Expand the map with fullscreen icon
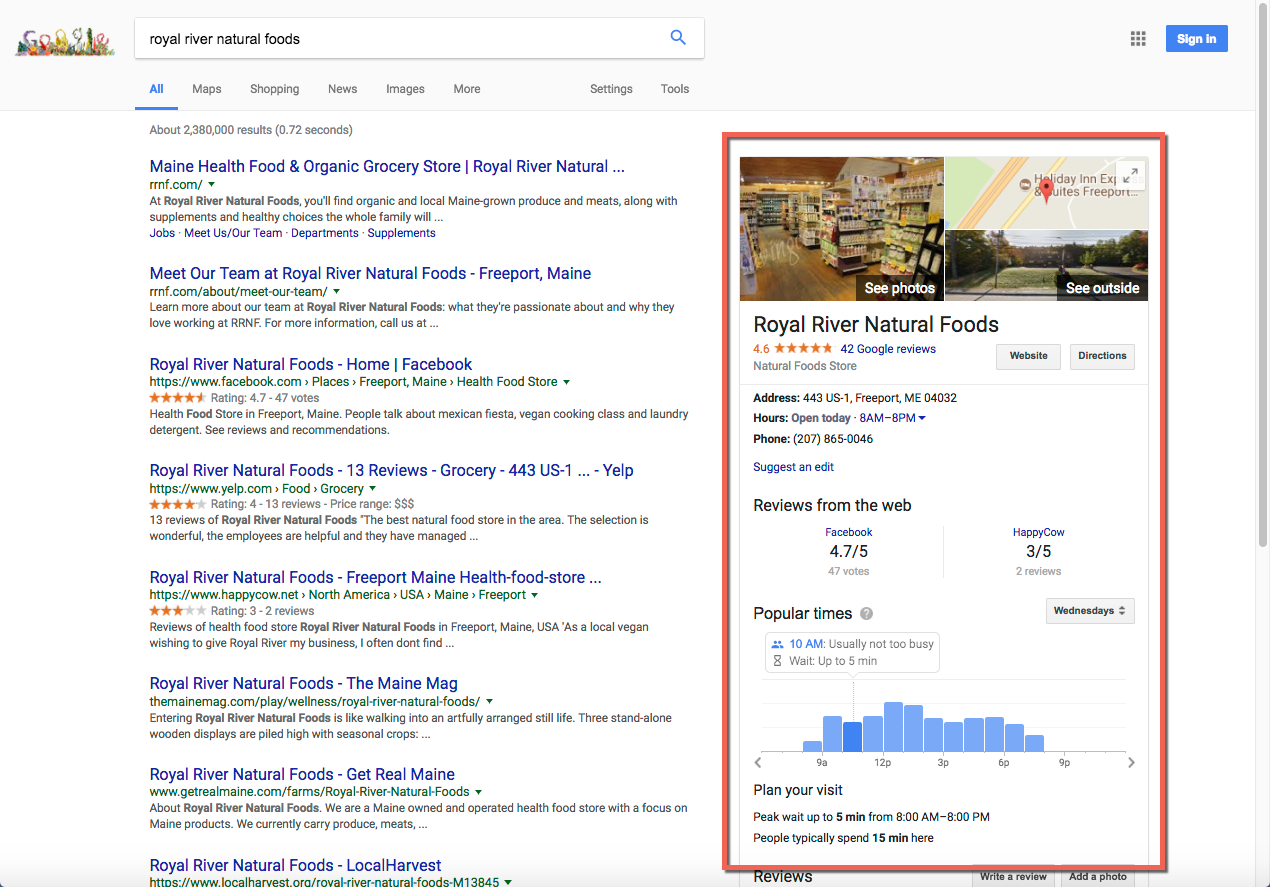 [1130, 175]
